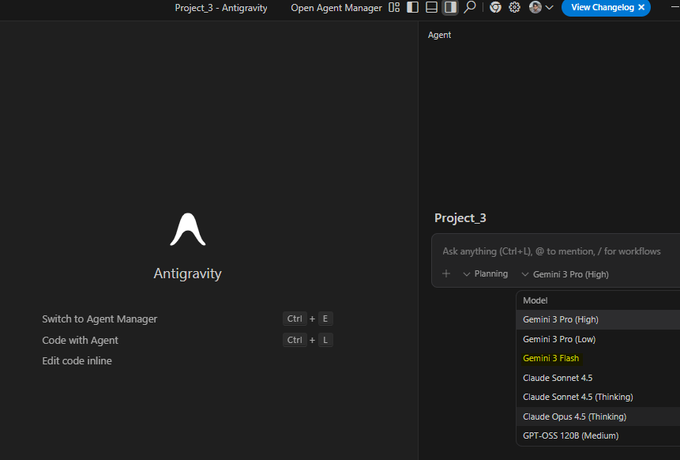Click Open Agent Manager
The width and height of the screenshot is (680, 460).
click(336, 8)
